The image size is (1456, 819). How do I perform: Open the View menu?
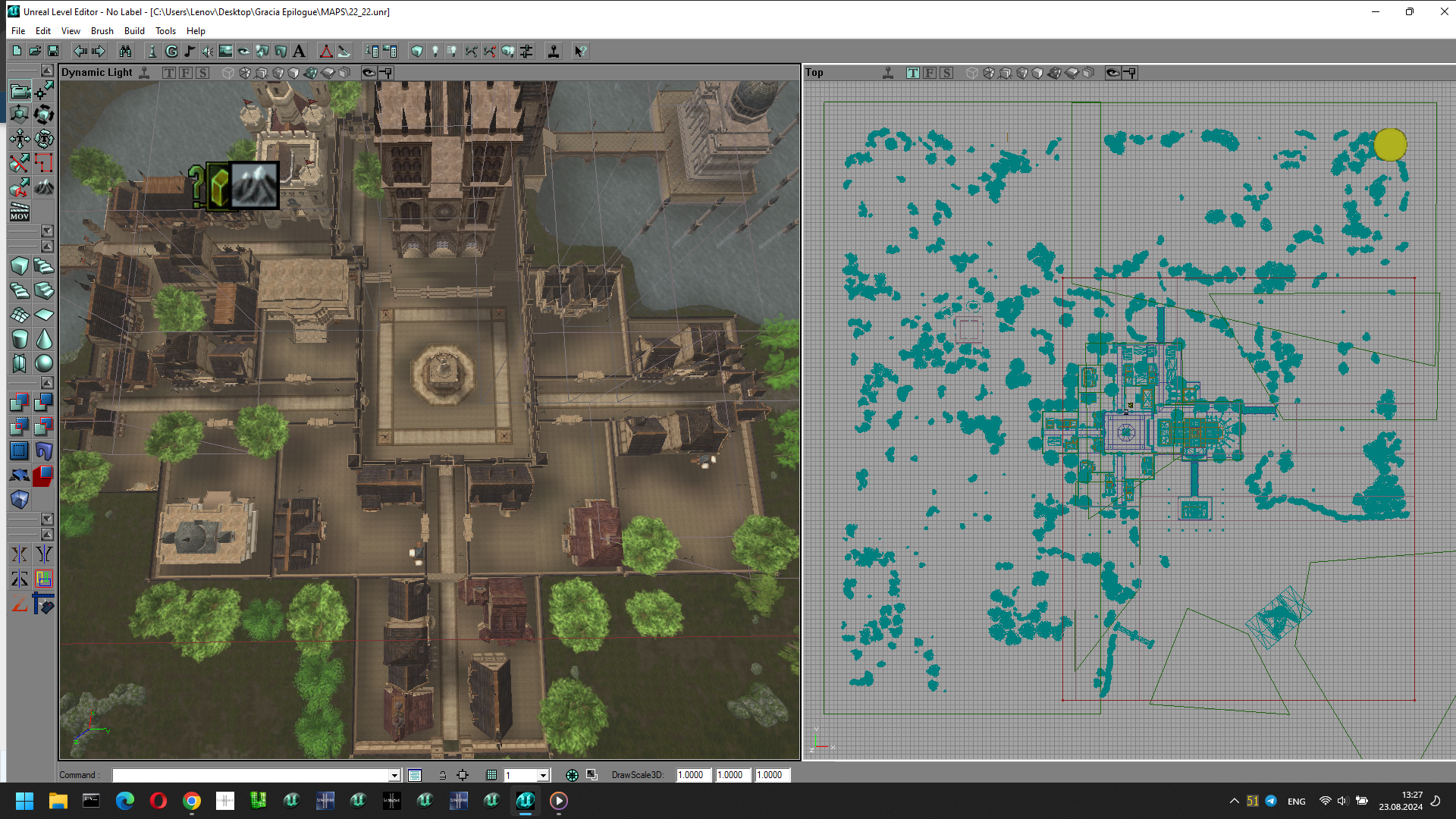coord(71,31)
